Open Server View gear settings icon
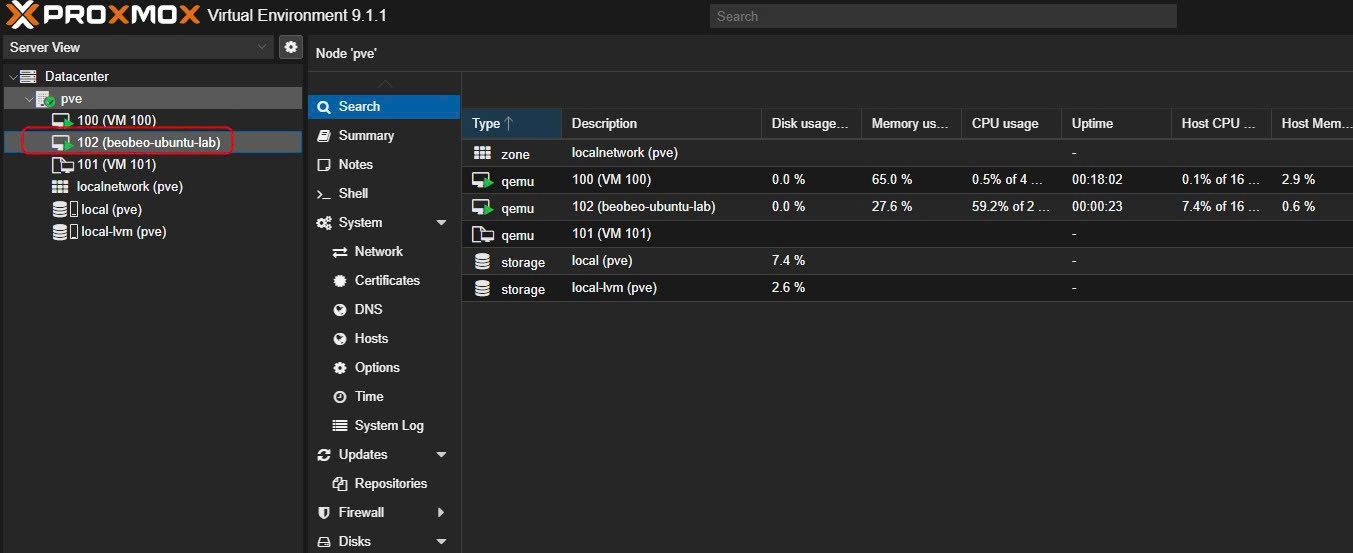 click(290, 47)
